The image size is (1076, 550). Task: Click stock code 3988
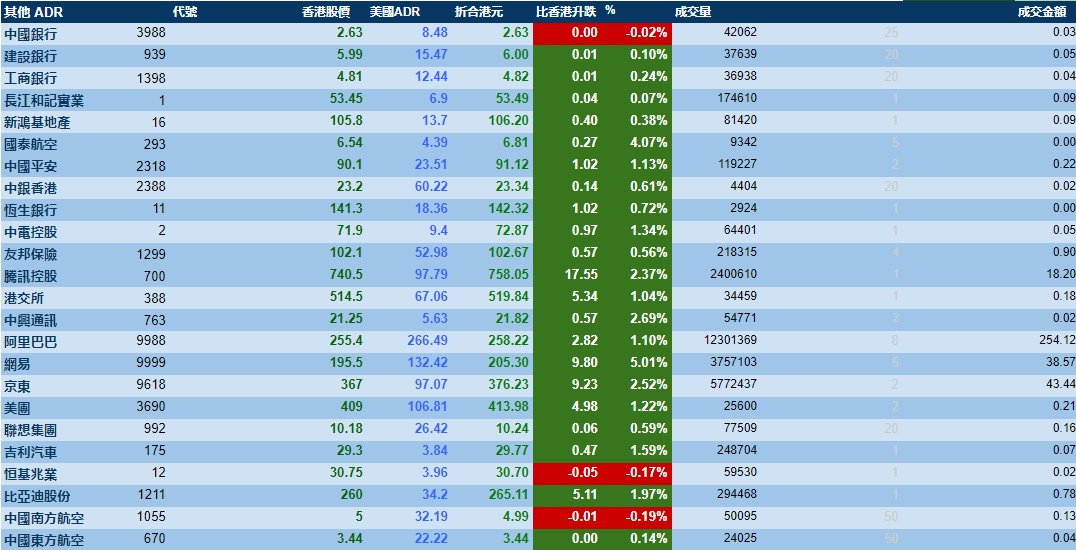pos(151,32)
